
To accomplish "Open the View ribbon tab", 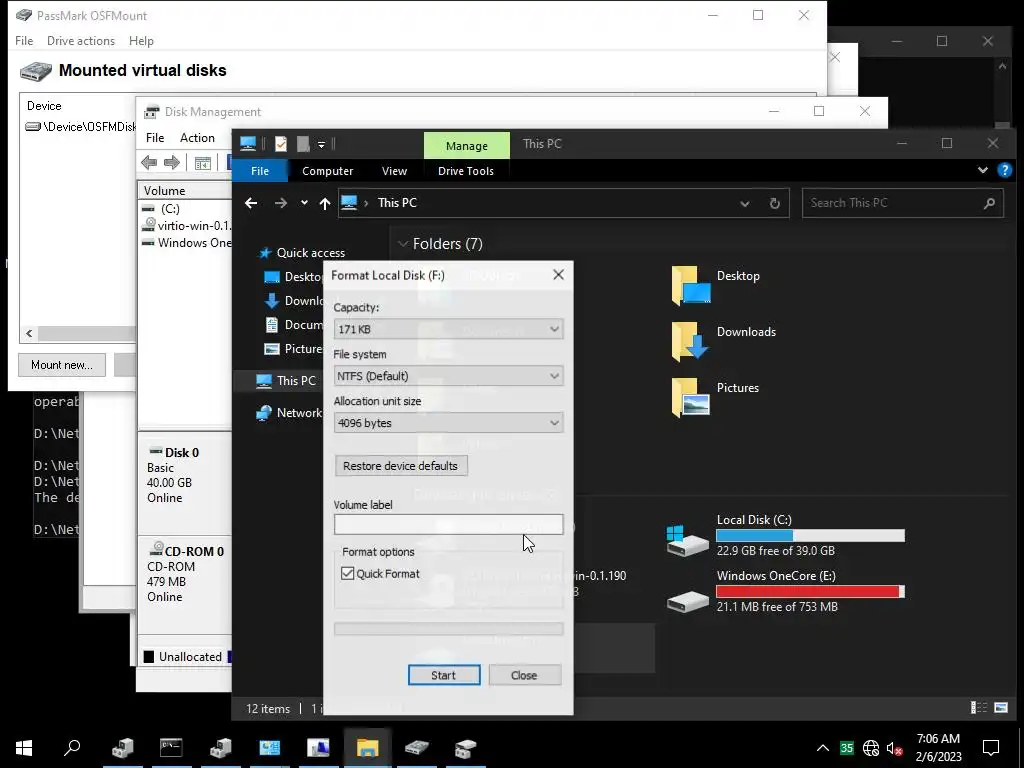I will click(394, 171).
